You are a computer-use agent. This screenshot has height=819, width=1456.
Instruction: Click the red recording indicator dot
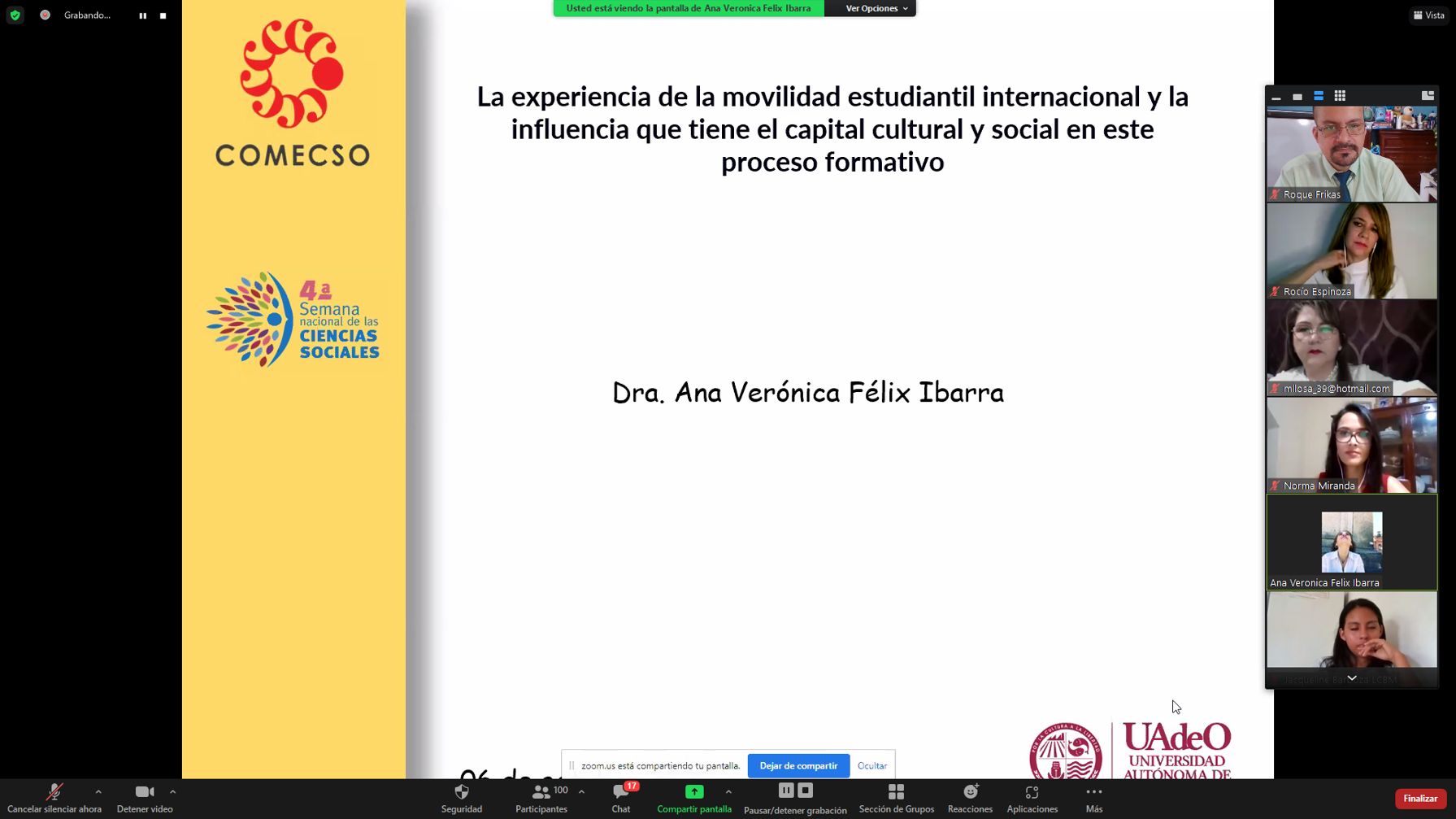[x=46, y=15]
